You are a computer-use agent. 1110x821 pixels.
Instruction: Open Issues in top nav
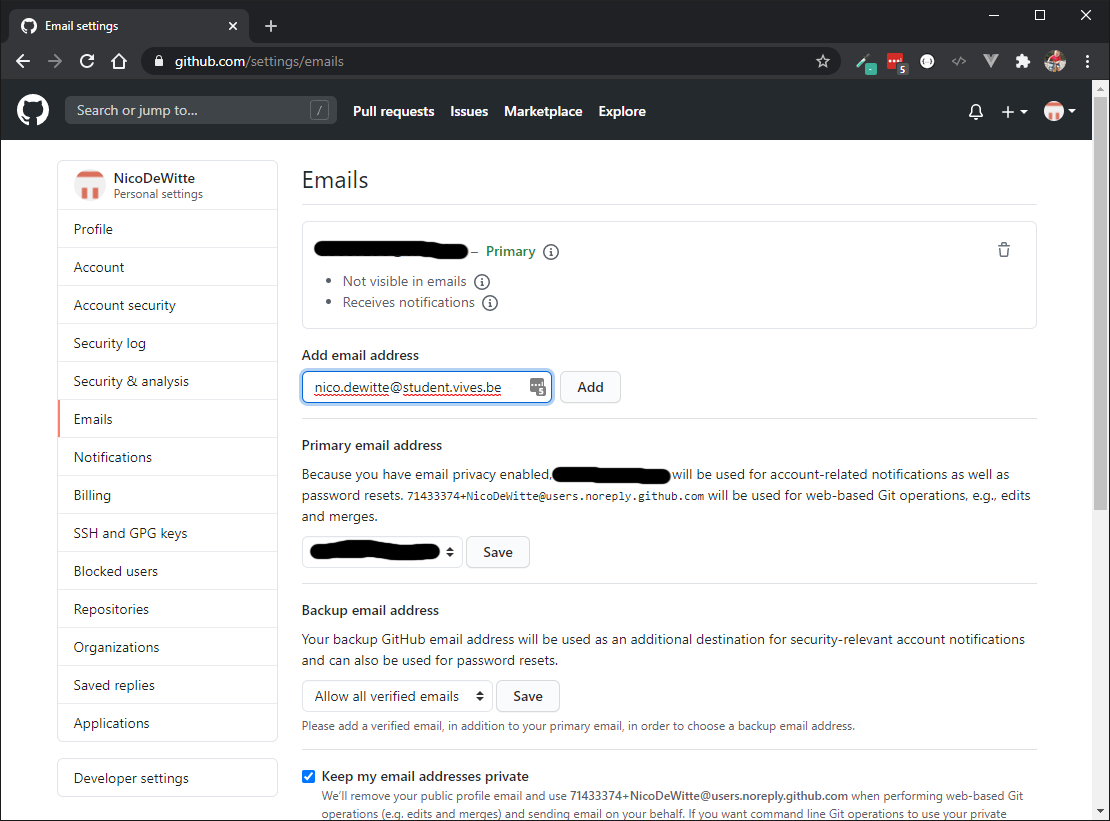469,111
